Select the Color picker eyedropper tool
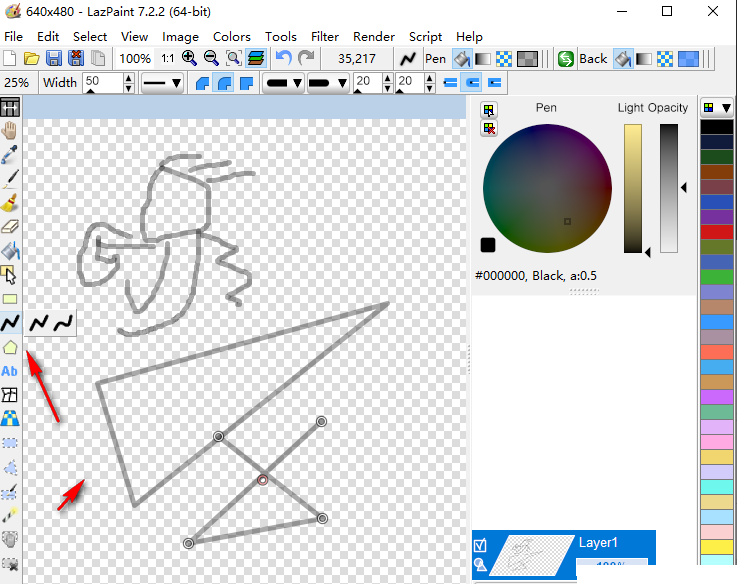The height and width of the screenshot is (584, 738). point(10,154)
